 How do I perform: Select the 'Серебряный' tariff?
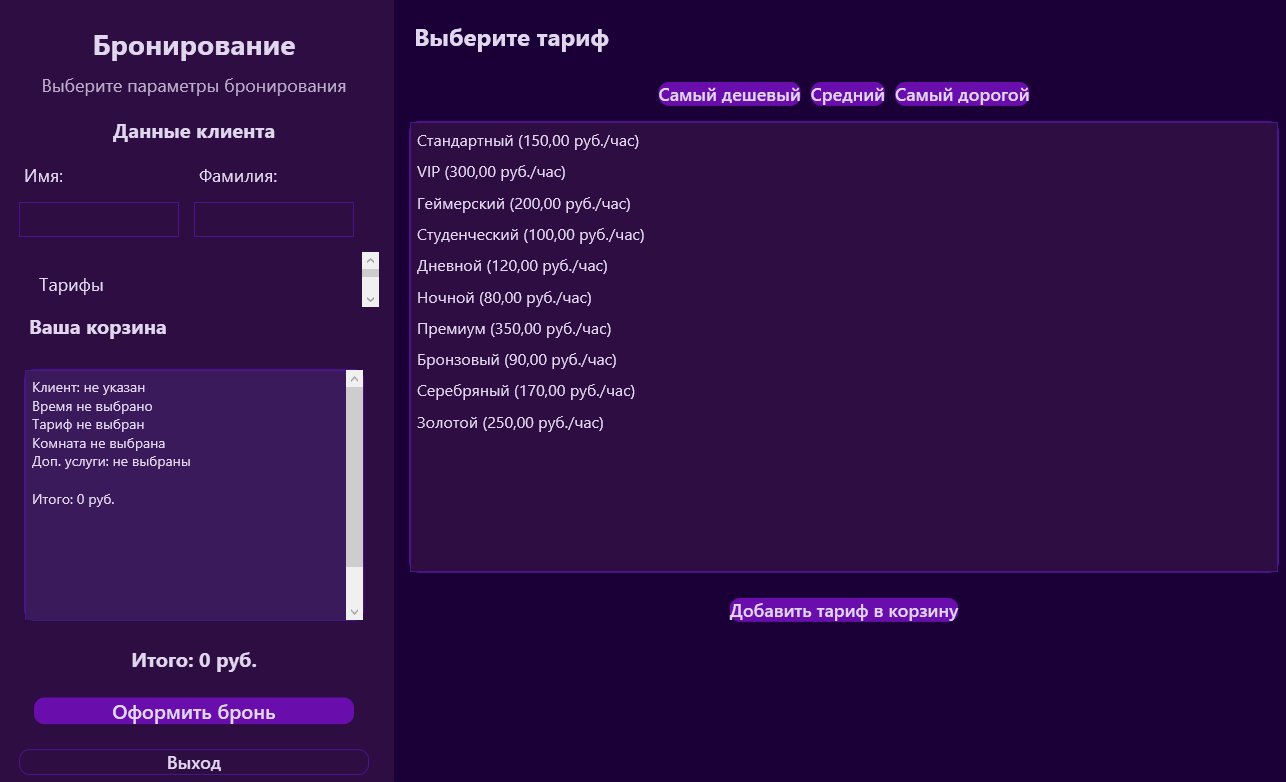(525, 391)
